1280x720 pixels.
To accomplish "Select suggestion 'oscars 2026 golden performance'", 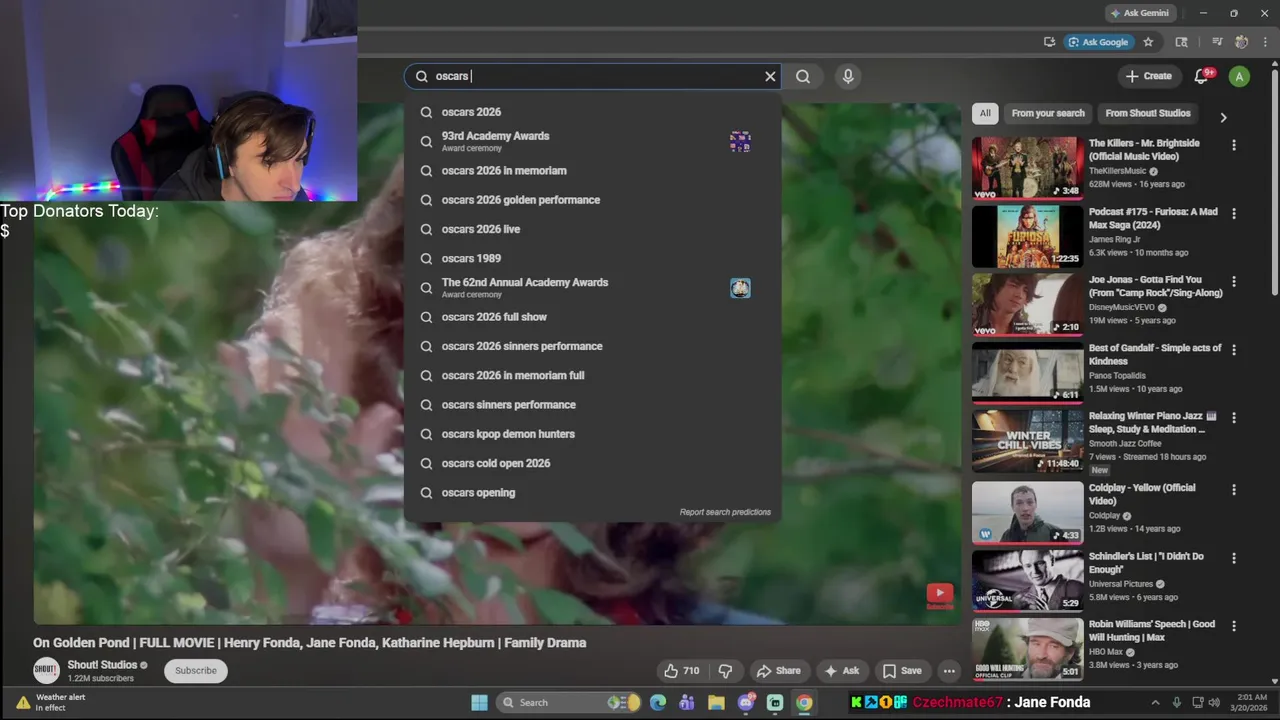I will coord(592,200).
